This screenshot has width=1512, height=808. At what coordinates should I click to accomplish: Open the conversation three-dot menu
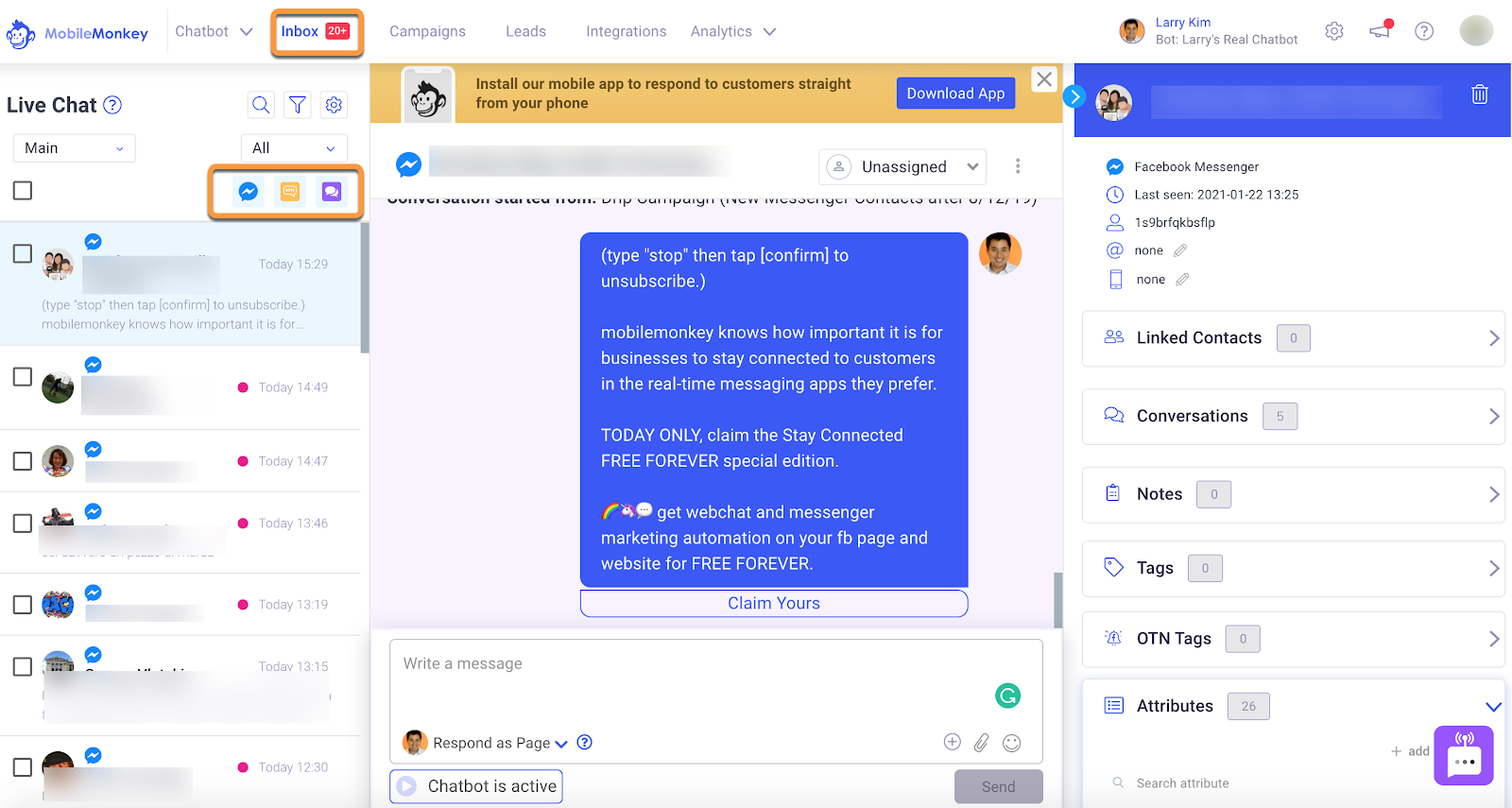point(1018,166)
